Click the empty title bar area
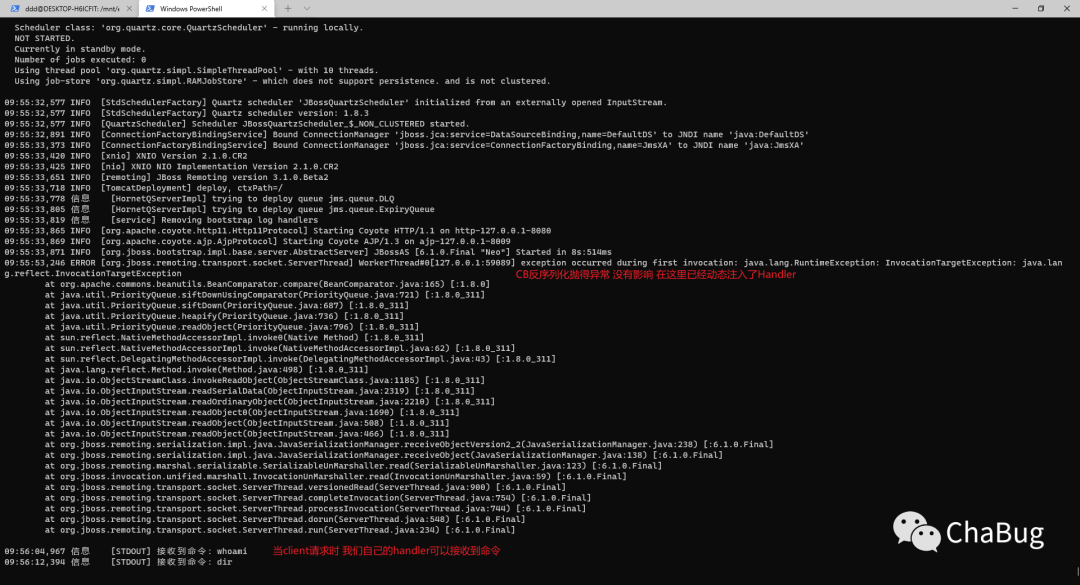This screenshot has width=1080, height=585. [x=650, y=8]
